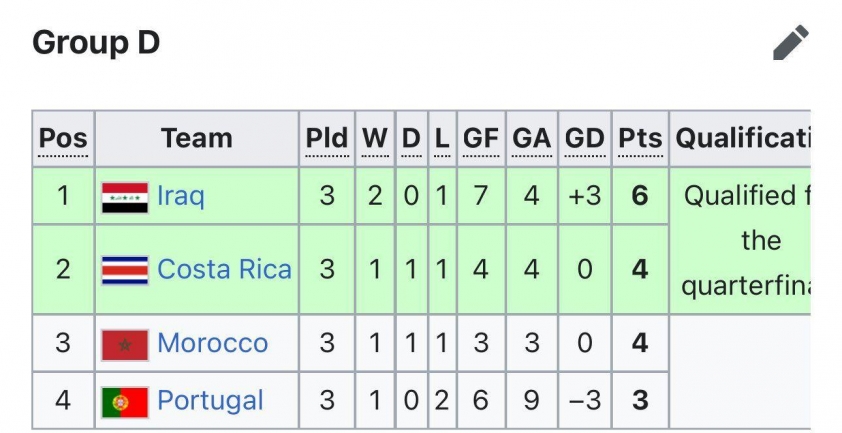Click the D column header abbreviation
The image size is (842, 433).
click(411, 139)
